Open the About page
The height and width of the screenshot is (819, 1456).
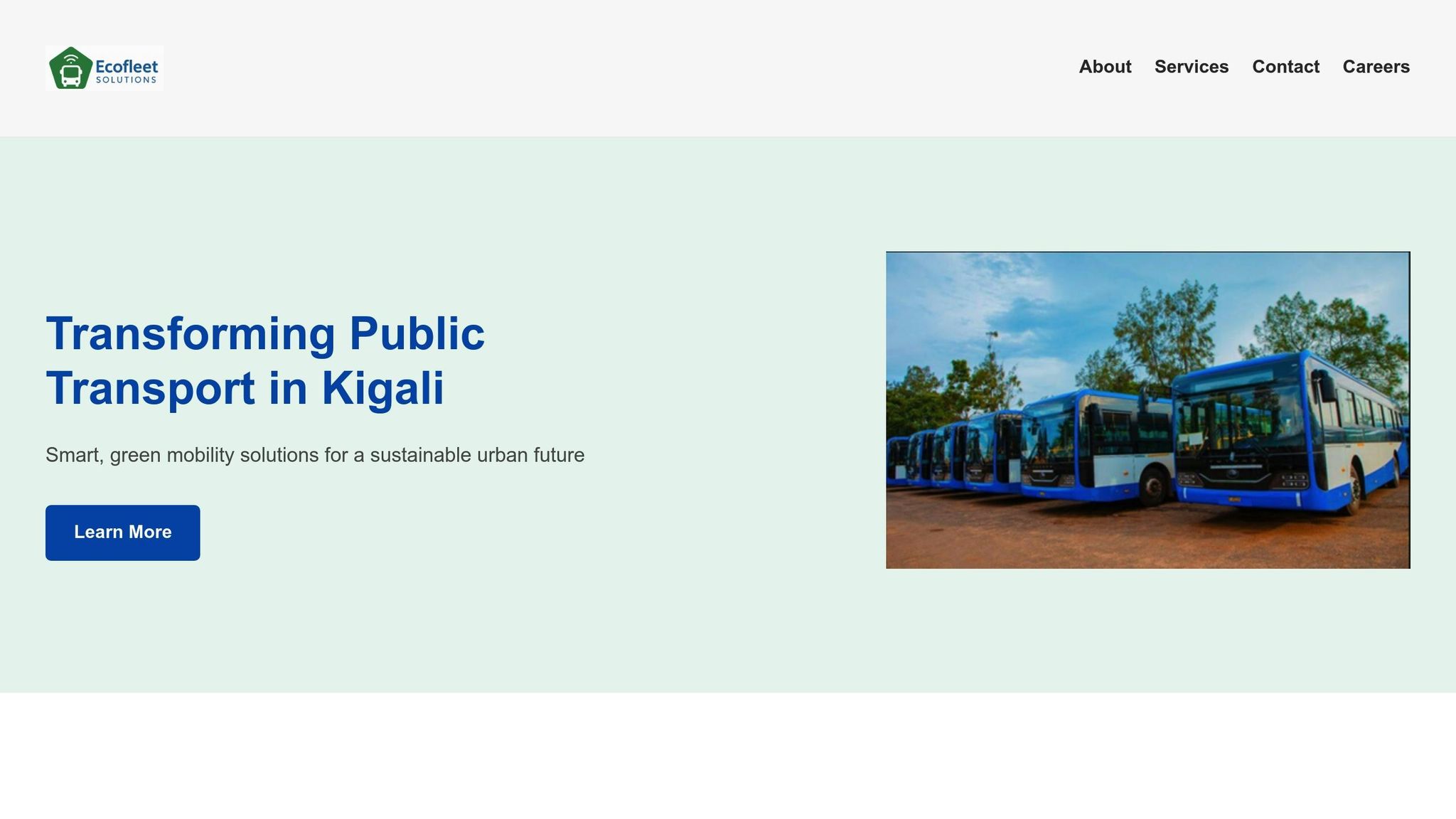coord(1105,67)
